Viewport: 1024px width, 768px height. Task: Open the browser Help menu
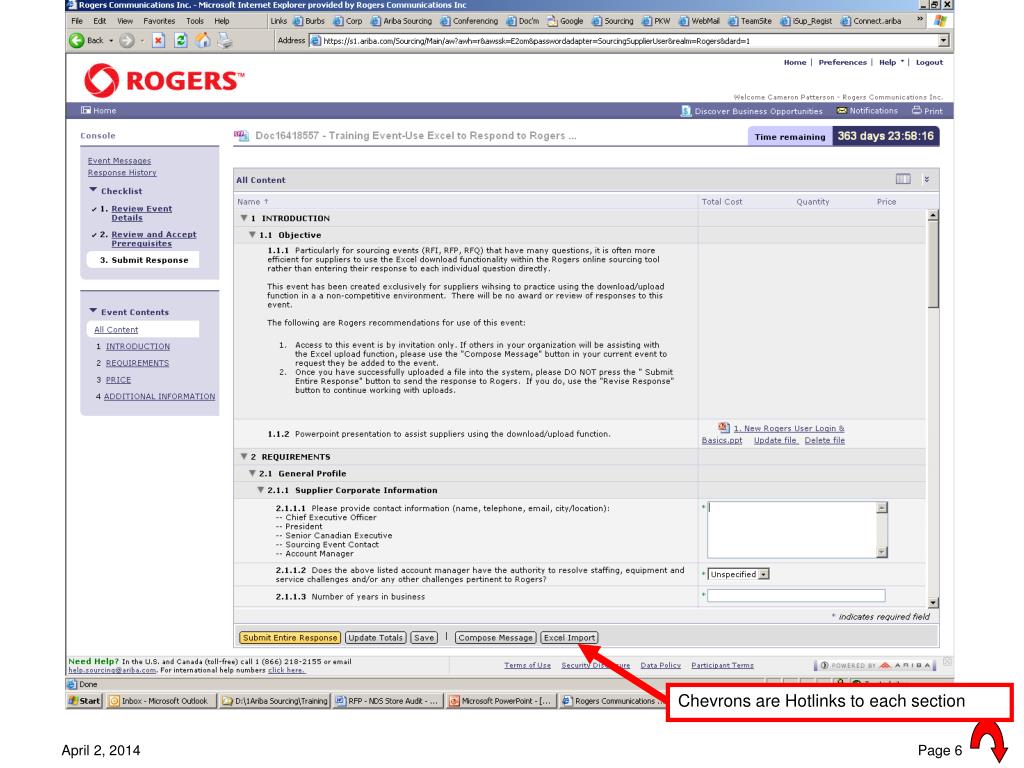[x=222, y=21]
